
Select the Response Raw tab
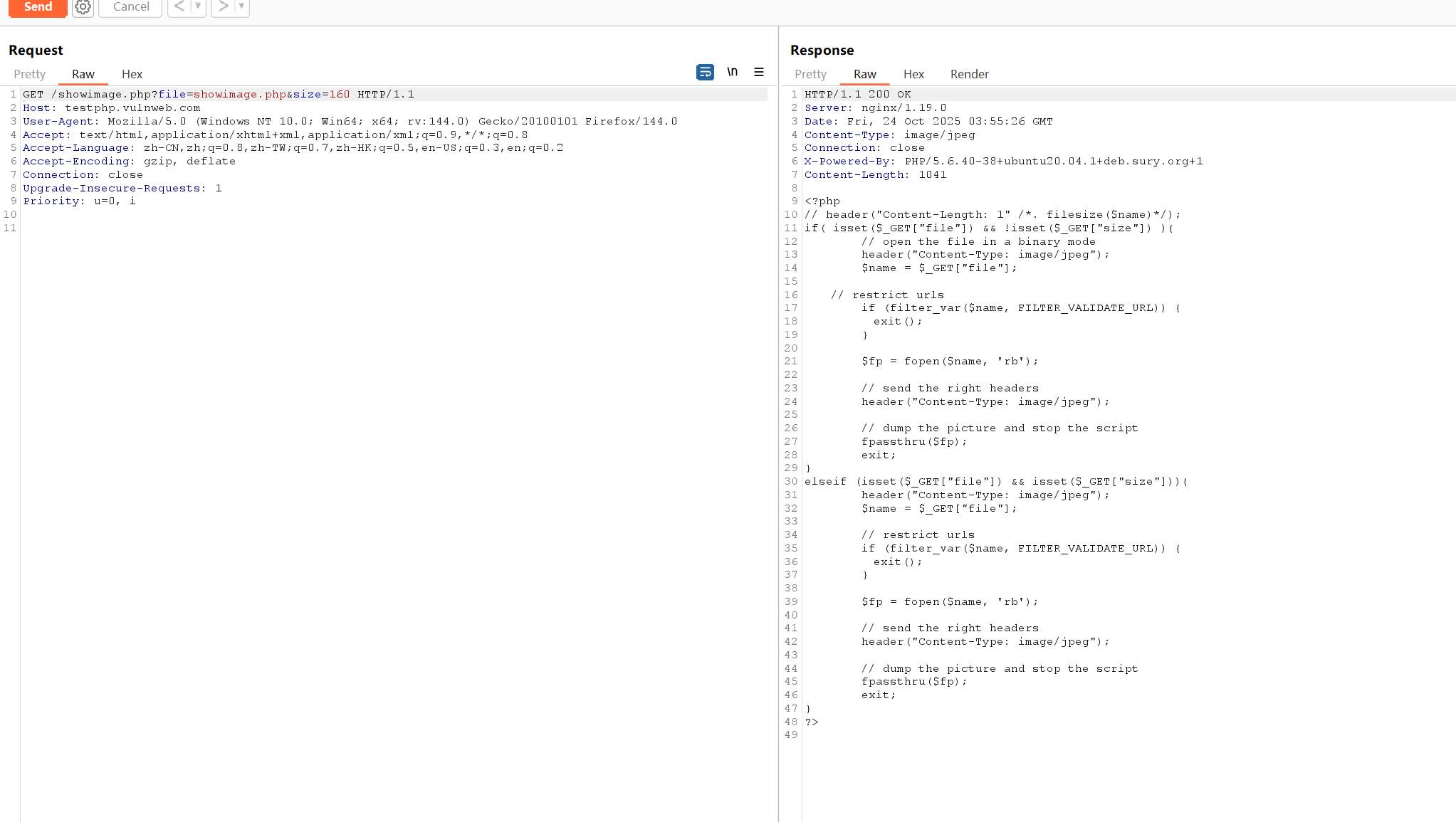[864, 74]
